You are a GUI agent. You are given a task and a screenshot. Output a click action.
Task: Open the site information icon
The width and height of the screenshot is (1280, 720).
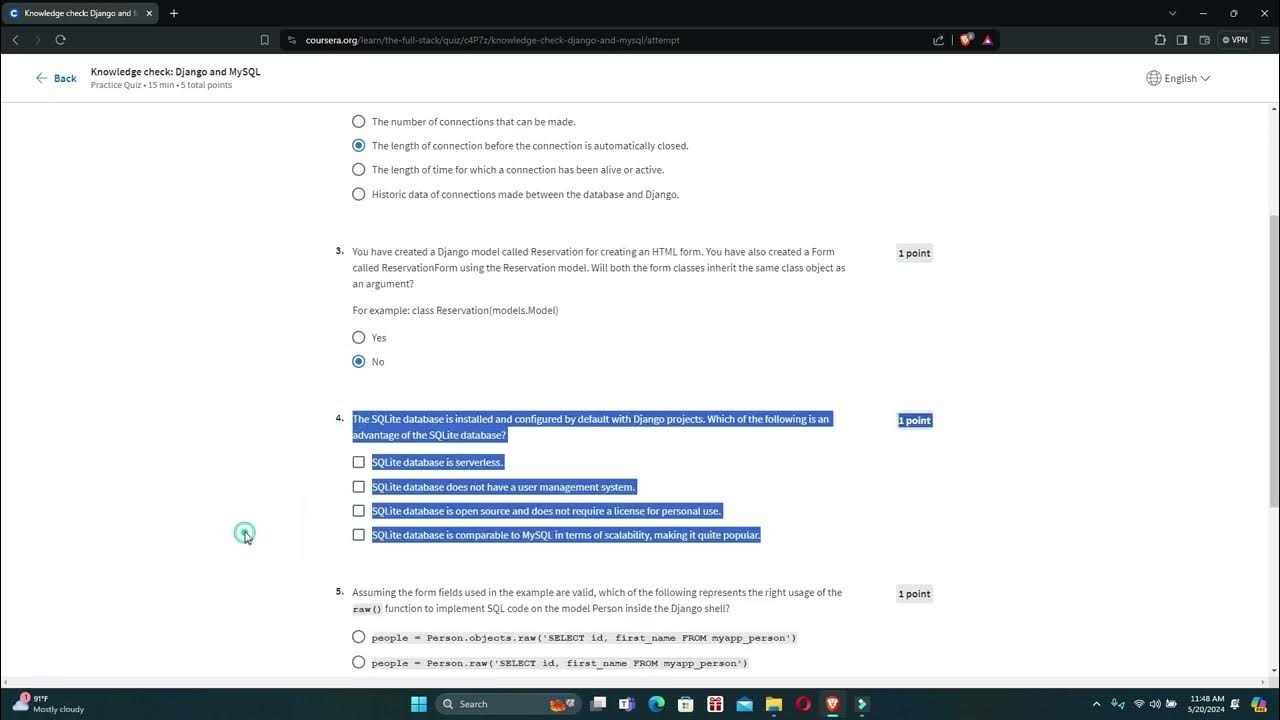click(x=291, y=40)
